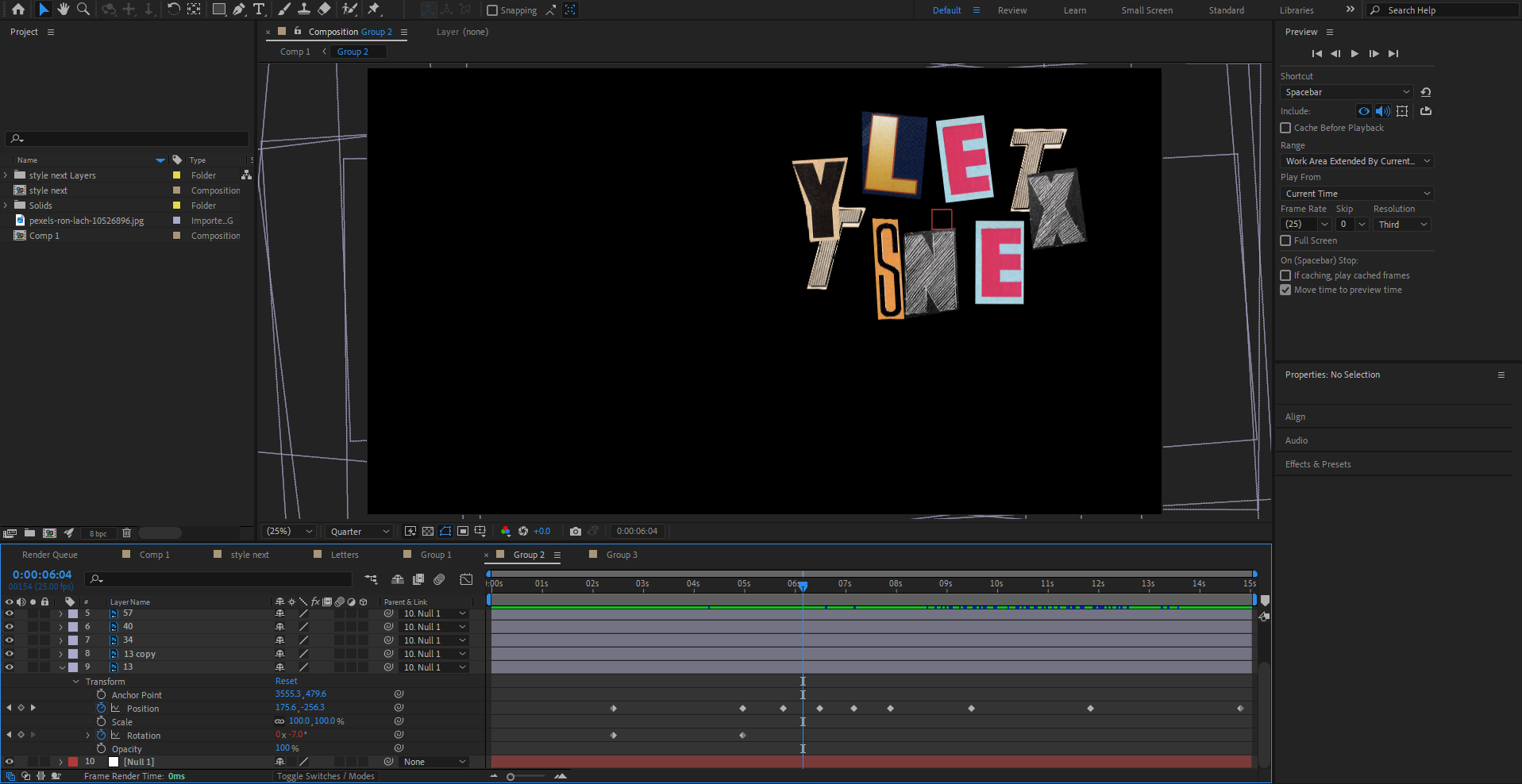Select the Zoom tool magnifier
Image resolution: width=1522 pixels, height=784 pixels.
pyautogui.click(x=83, y=10)
